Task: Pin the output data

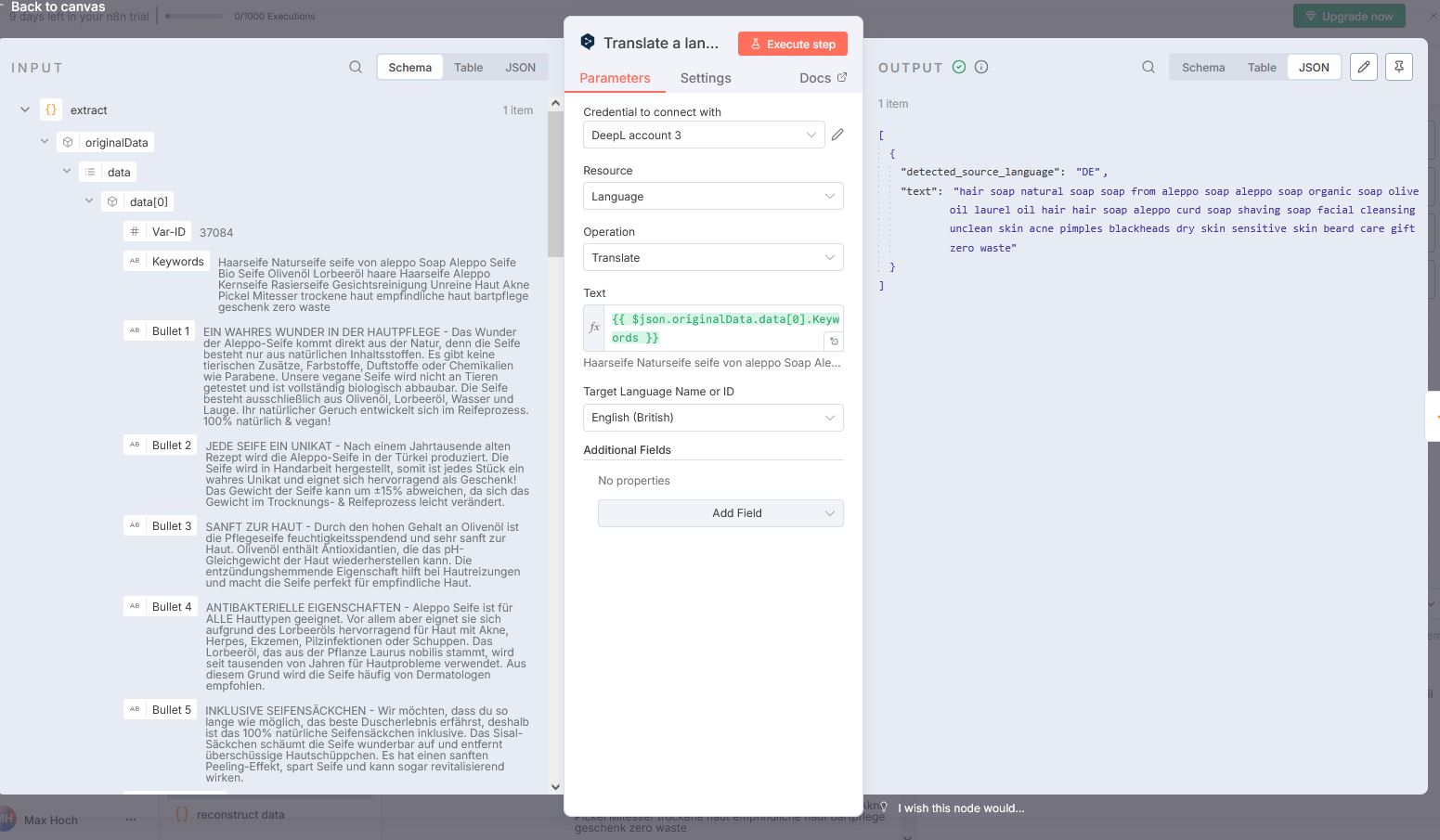Action: pos(1398,67)
